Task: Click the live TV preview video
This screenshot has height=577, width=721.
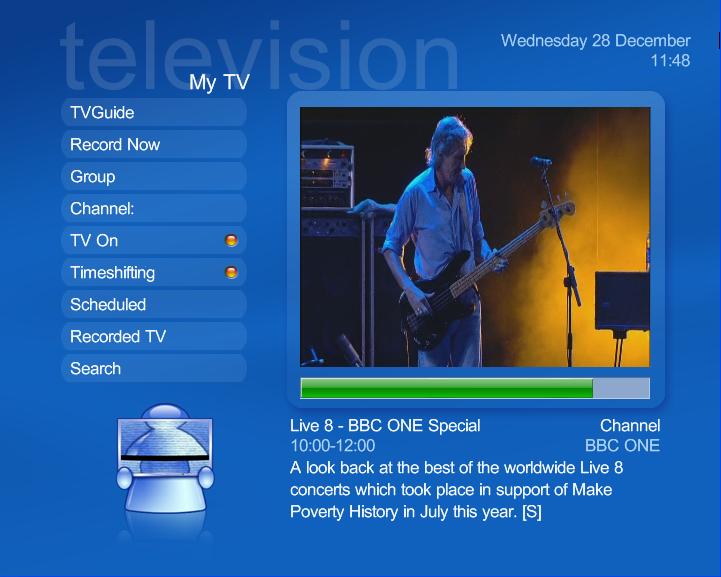Action: pyautogui.click(x=475, y=237)
